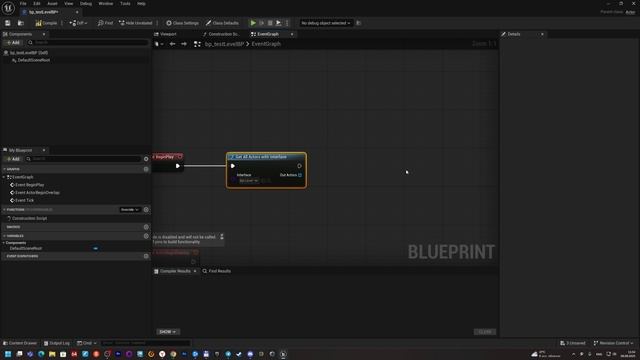Click BeginPlay node execution output pin
This screenshot has width=640, height=360.
(178, 166)
